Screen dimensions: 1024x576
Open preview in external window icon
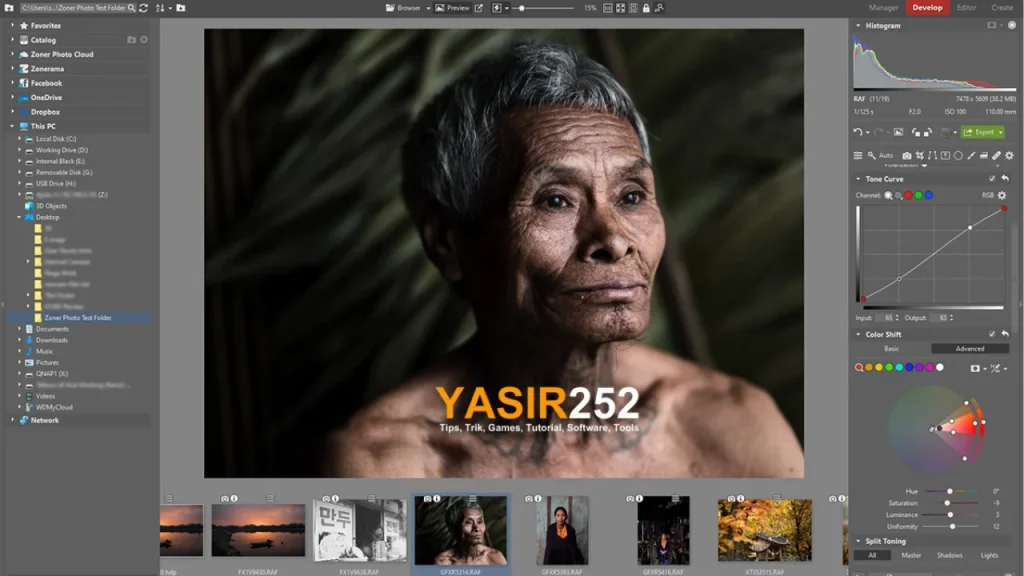coord(479,8)
